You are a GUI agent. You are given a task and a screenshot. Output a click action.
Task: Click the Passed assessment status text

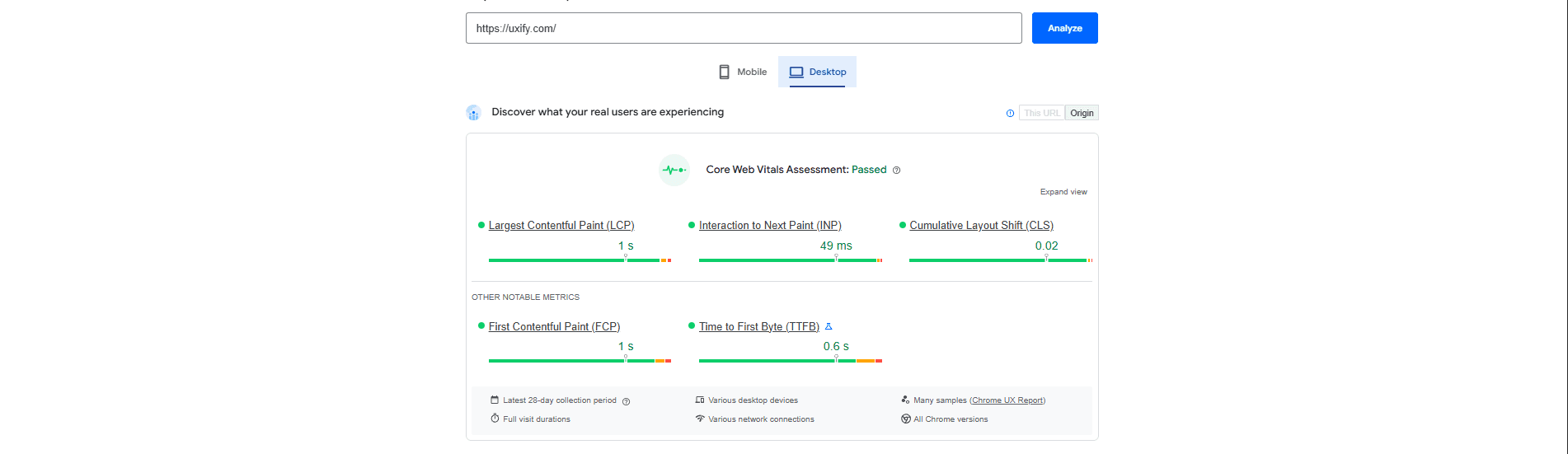click(869, 170)
